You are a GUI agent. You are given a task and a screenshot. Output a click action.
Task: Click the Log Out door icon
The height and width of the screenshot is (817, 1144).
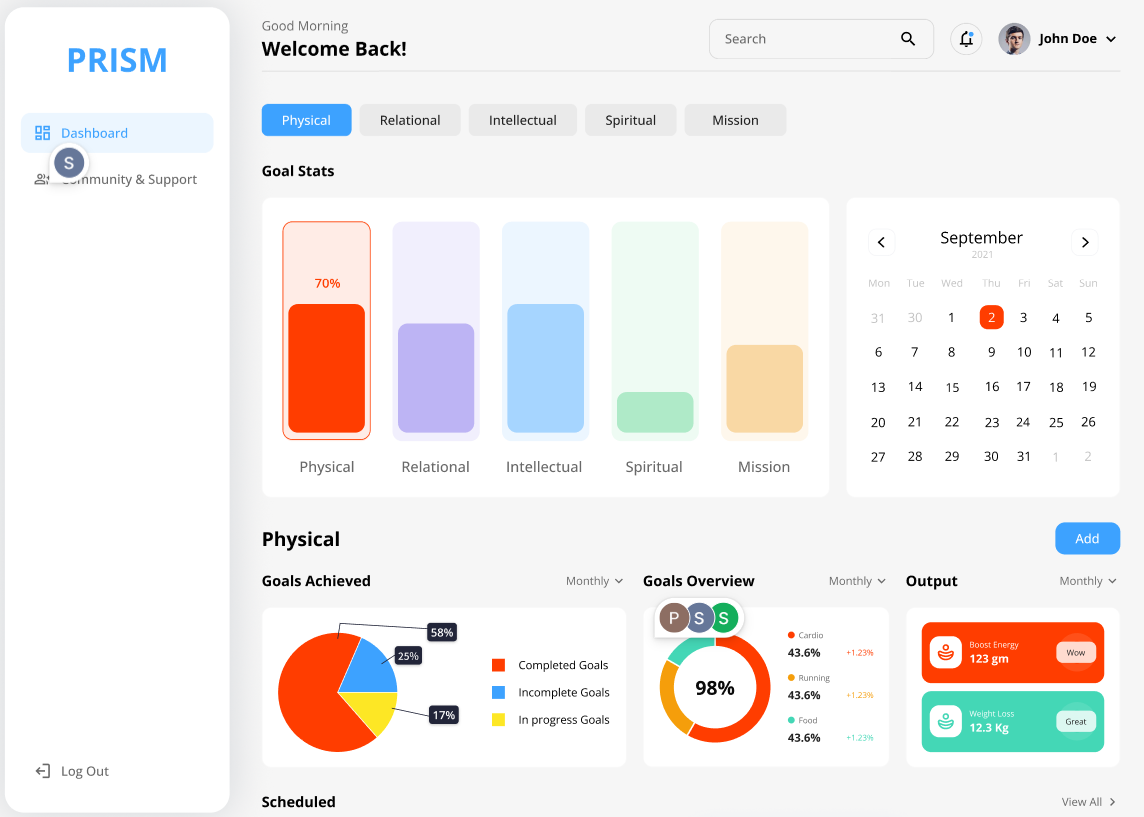click(42, 771)
